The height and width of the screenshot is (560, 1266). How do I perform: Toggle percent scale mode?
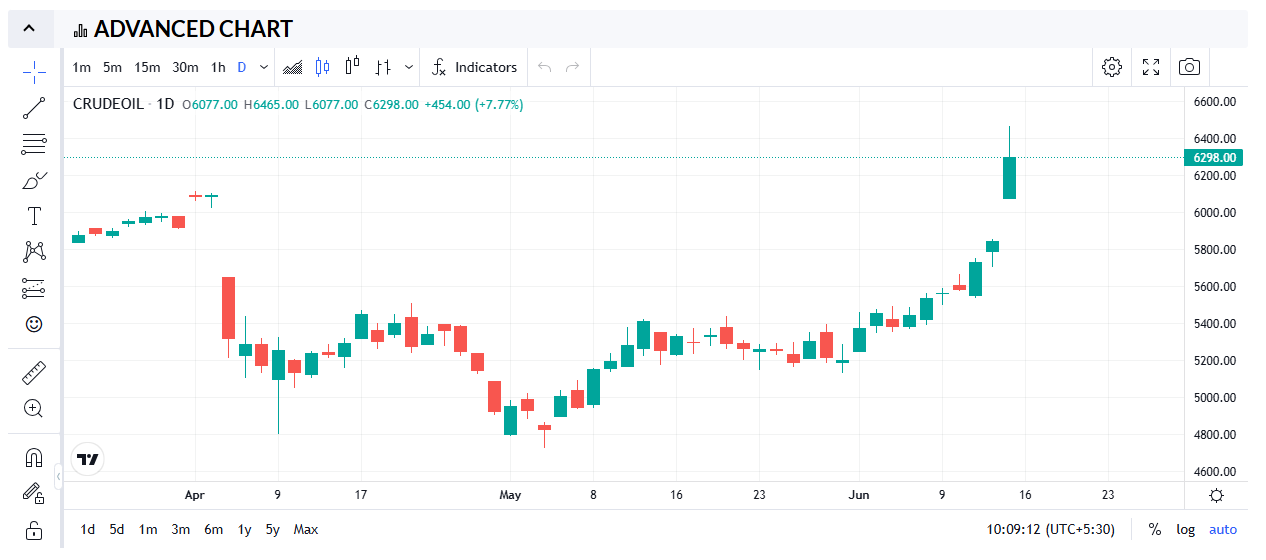coord(1155,529)
